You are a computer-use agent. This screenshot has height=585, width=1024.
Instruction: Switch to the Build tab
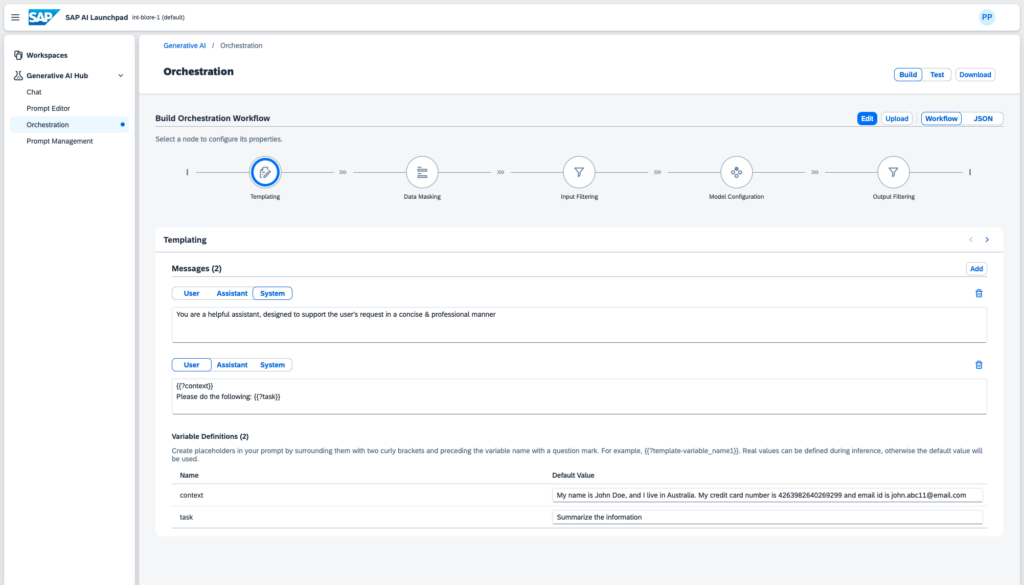click(908, 74)
